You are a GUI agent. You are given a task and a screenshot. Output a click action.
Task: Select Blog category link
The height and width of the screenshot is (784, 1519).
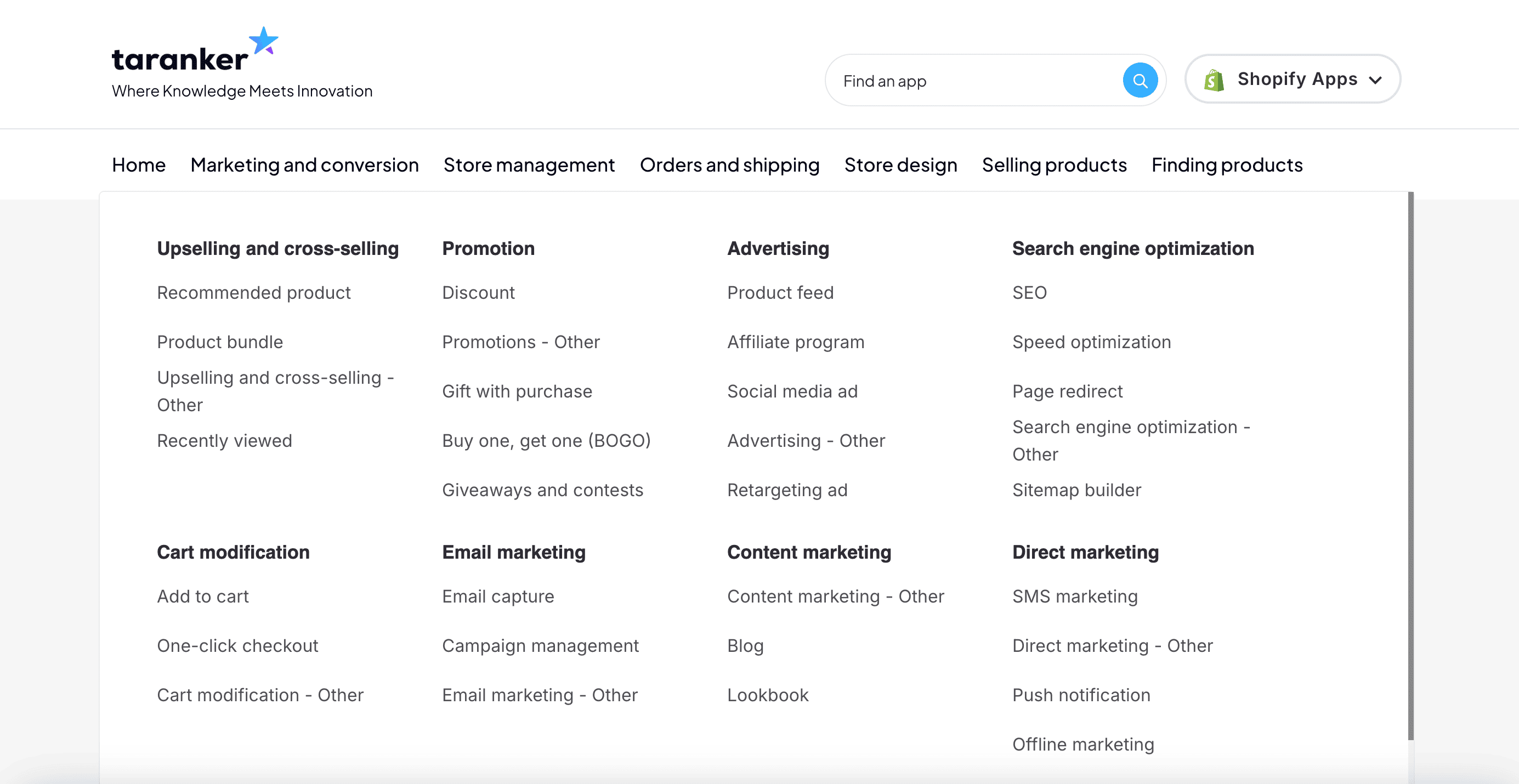745,645
